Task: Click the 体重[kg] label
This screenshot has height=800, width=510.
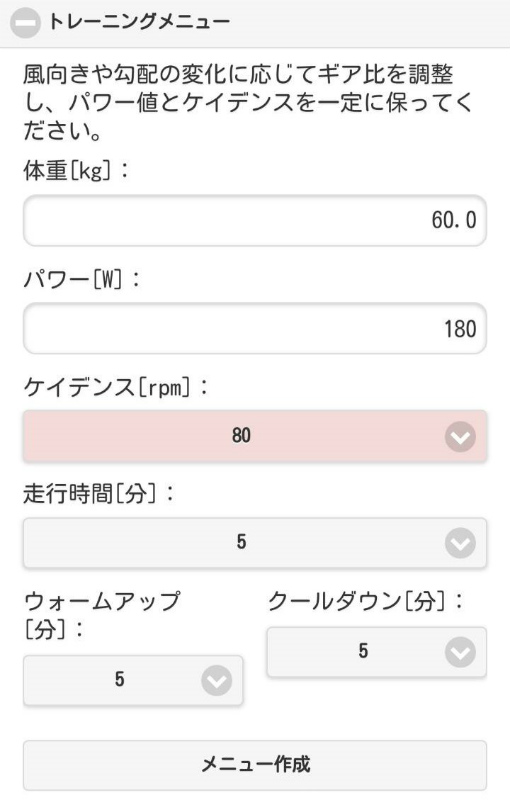Action: [76, 170]
